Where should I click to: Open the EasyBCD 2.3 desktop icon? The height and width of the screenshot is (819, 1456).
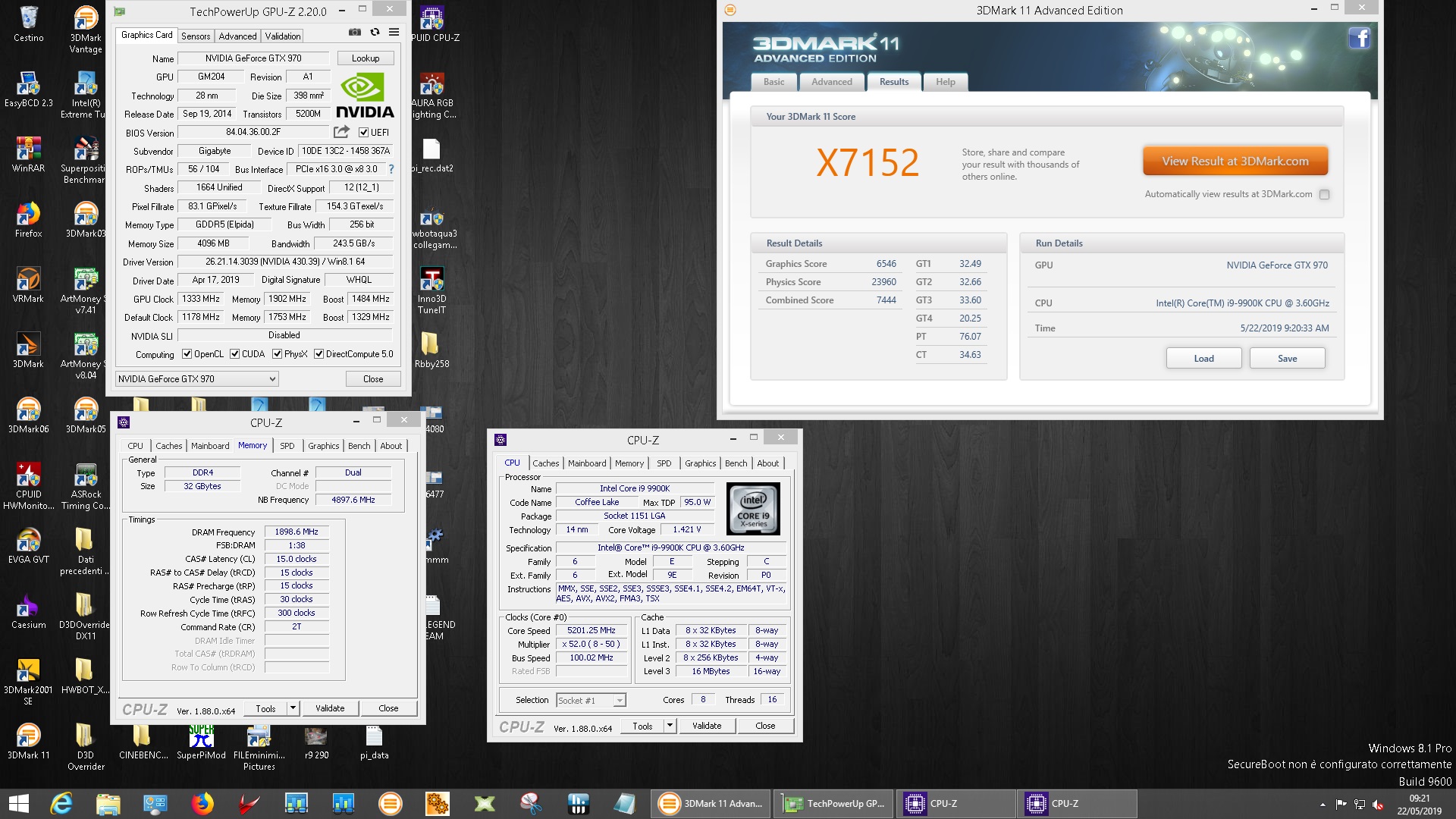click(x=29, y=89)
